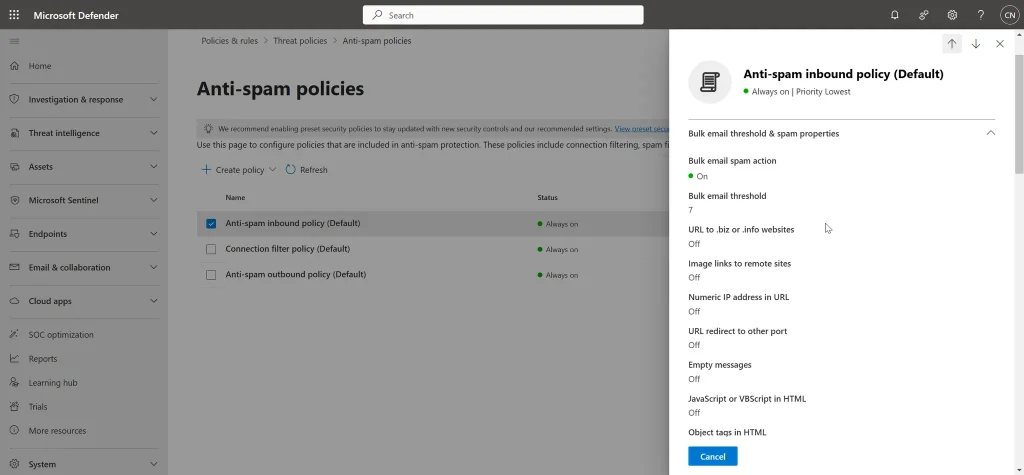
Task: Click the Email & collaboration envelope icon
Action: click(x=14, y=267)
